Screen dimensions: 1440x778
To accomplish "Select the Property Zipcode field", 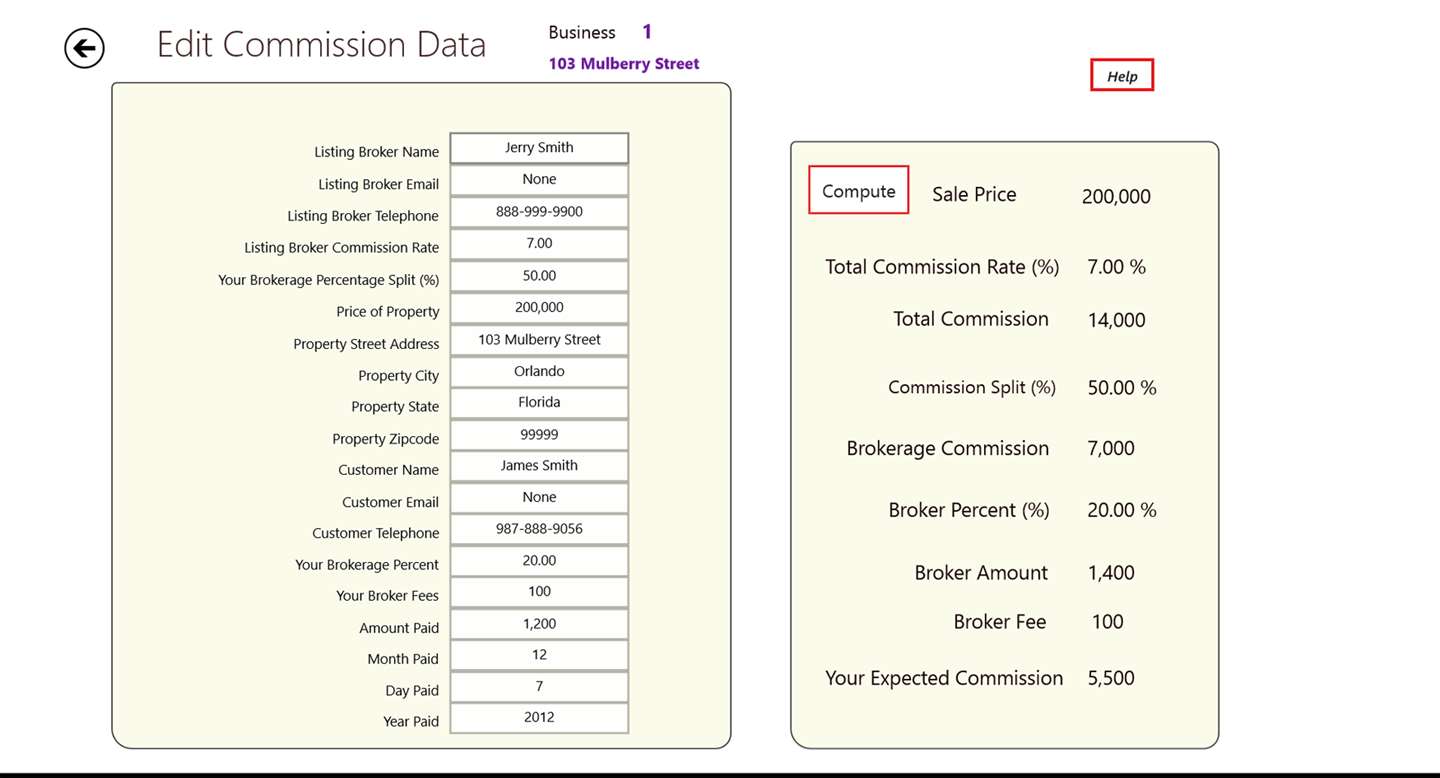I will coord(539,435).
